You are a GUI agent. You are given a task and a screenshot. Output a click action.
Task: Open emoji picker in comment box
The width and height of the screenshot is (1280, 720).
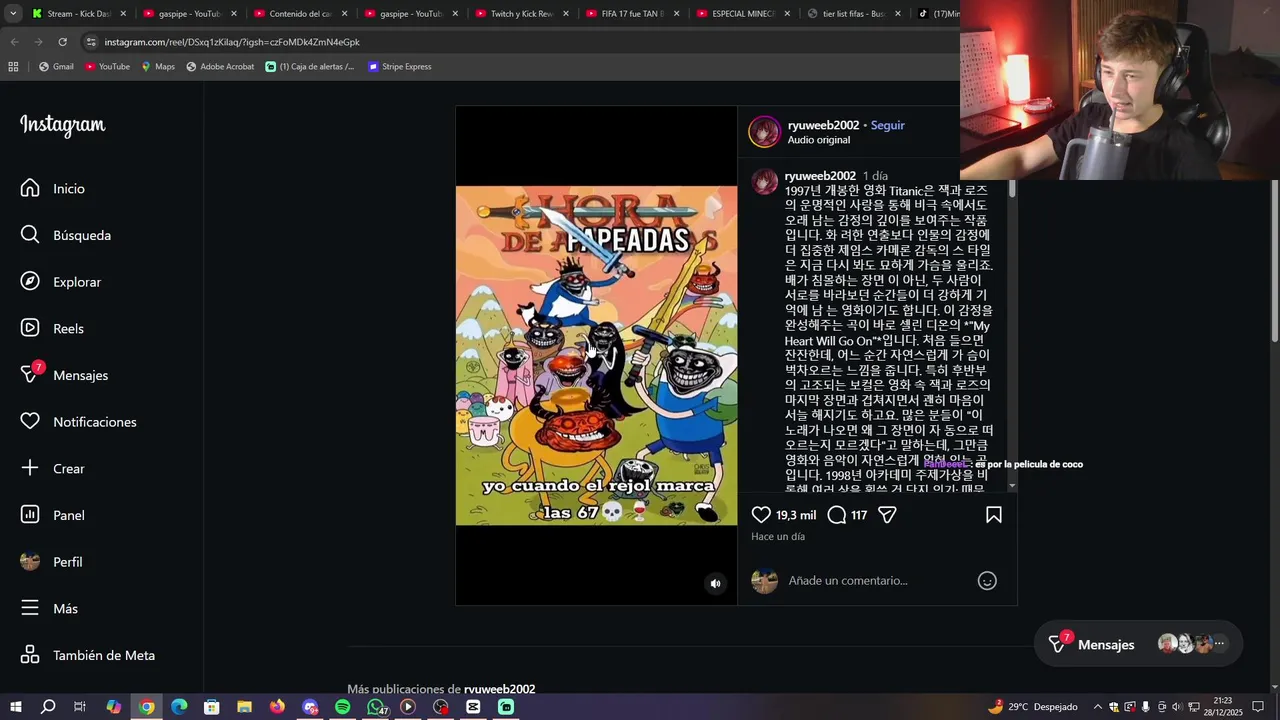point(987,581)
